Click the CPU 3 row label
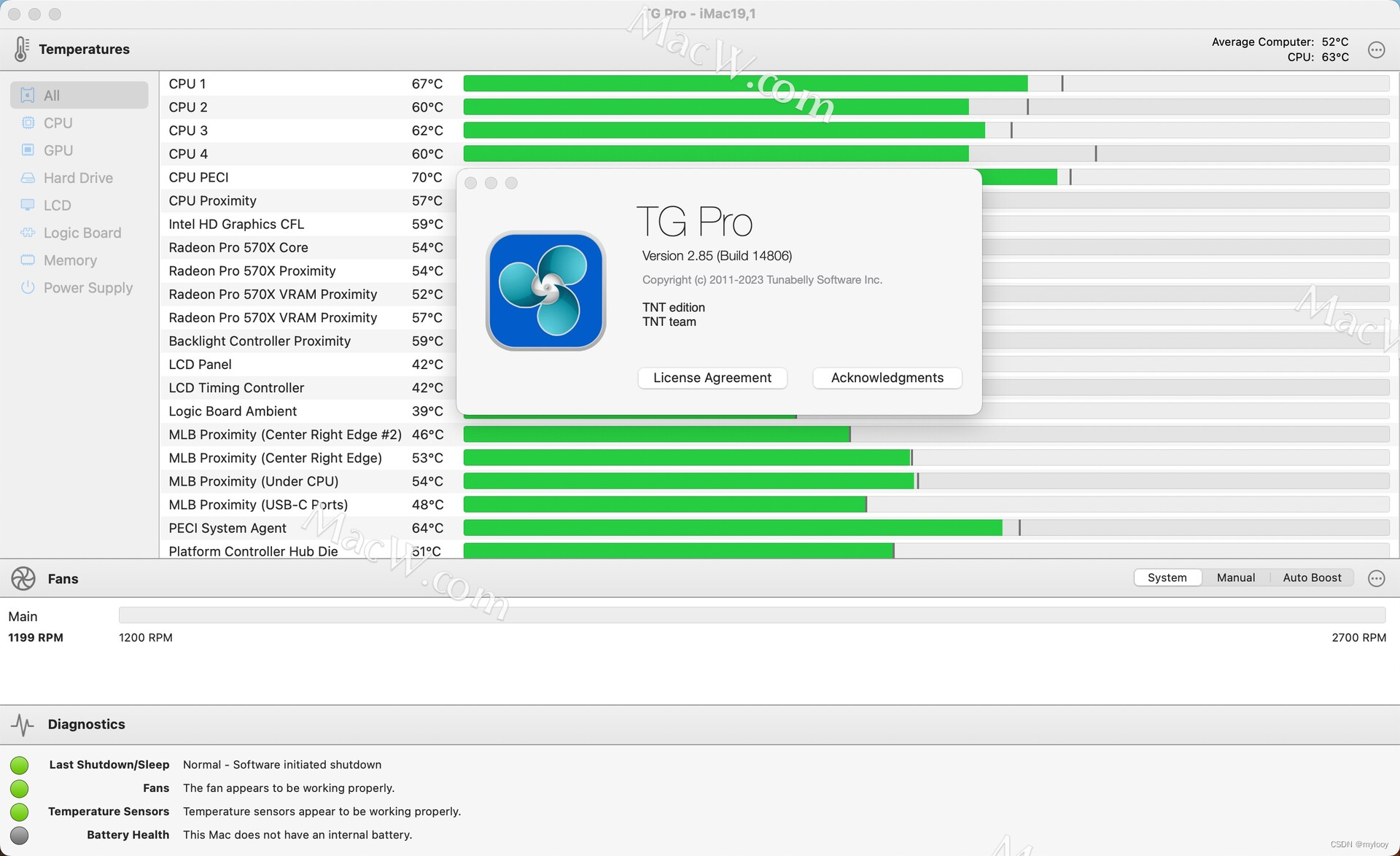1400x856 pixels. pyautogui.click(x=188, y=131)
